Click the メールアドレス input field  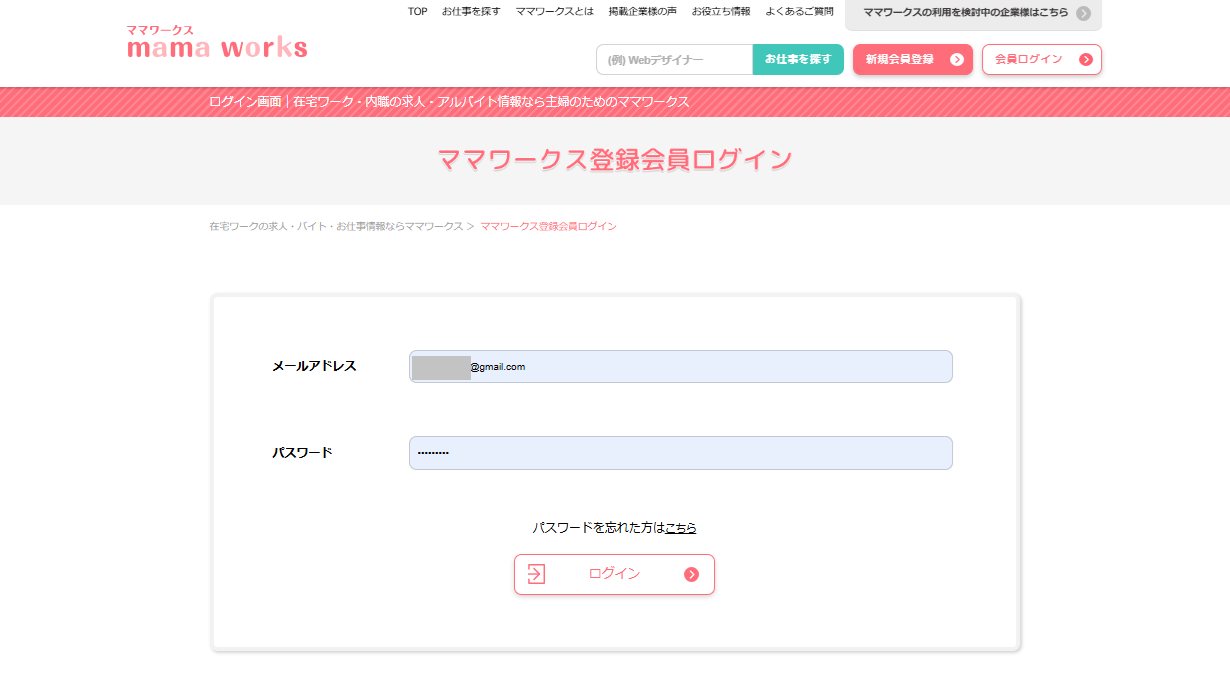click(x=680, y=366)
